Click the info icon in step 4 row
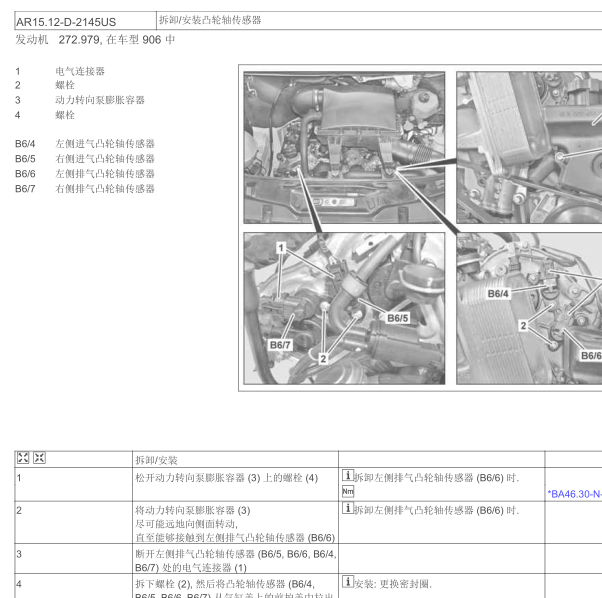602x598 pixels. click(x=347, y=581)
